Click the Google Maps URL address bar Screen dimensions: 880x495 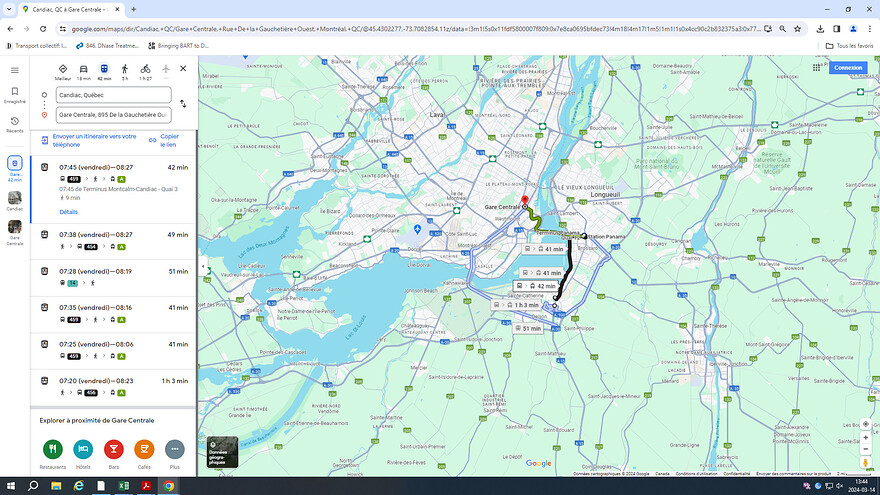[415, 29]
